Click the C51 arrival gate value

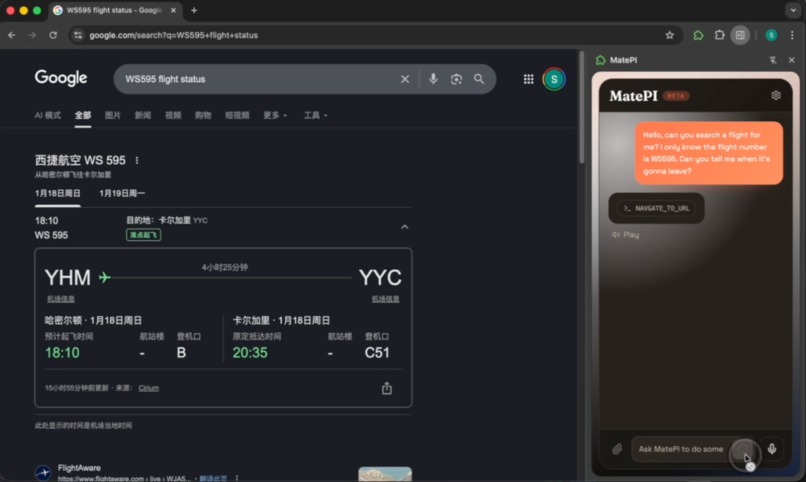[377, 353]
